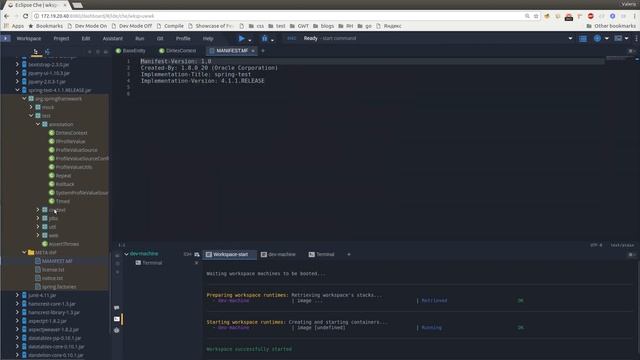
Task: Click the Debug command bug icon
Action: point(264,38)
